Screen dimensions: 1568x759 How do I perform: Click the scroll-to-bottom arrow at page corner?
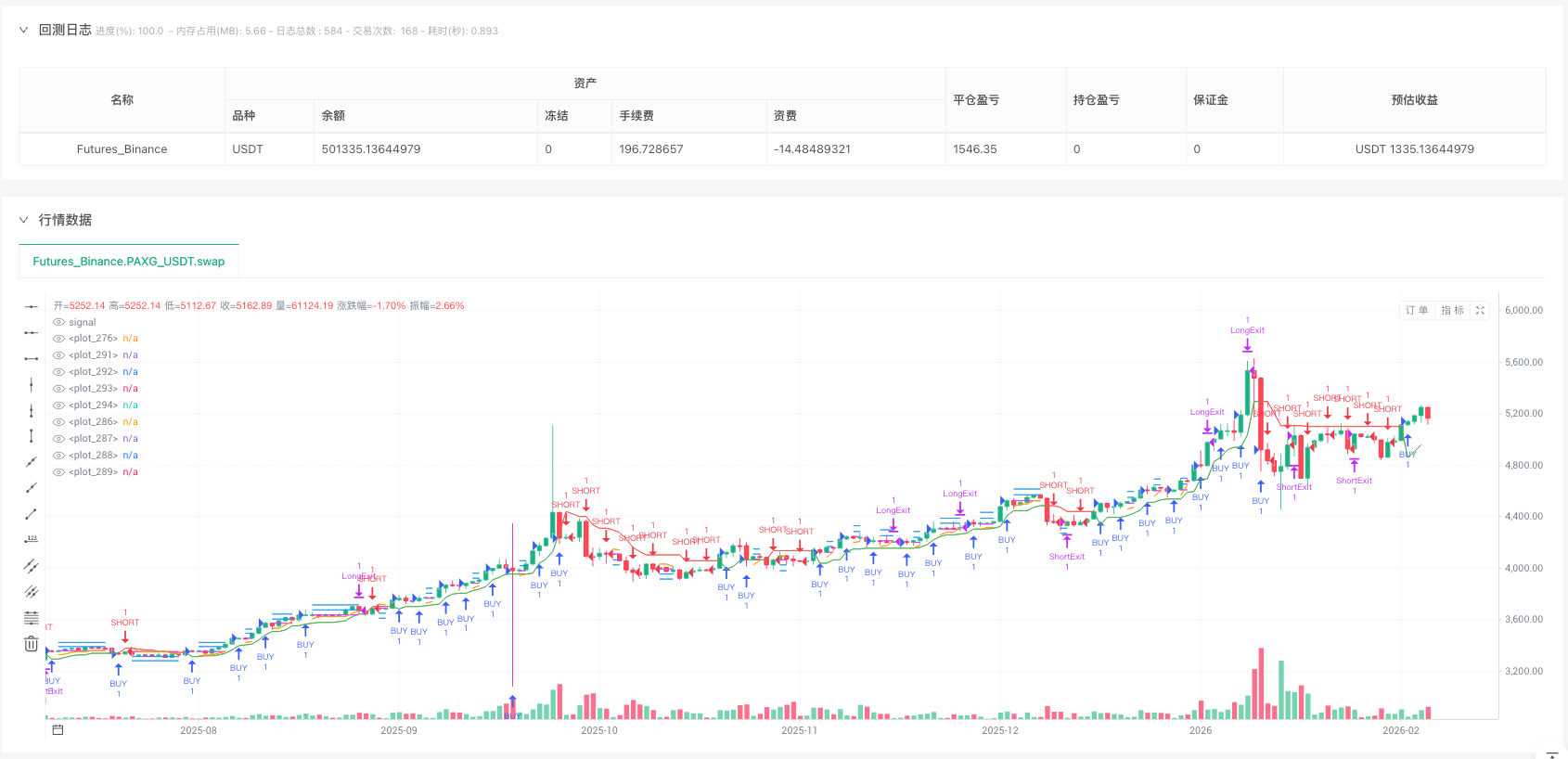(x=1551, y=754)
